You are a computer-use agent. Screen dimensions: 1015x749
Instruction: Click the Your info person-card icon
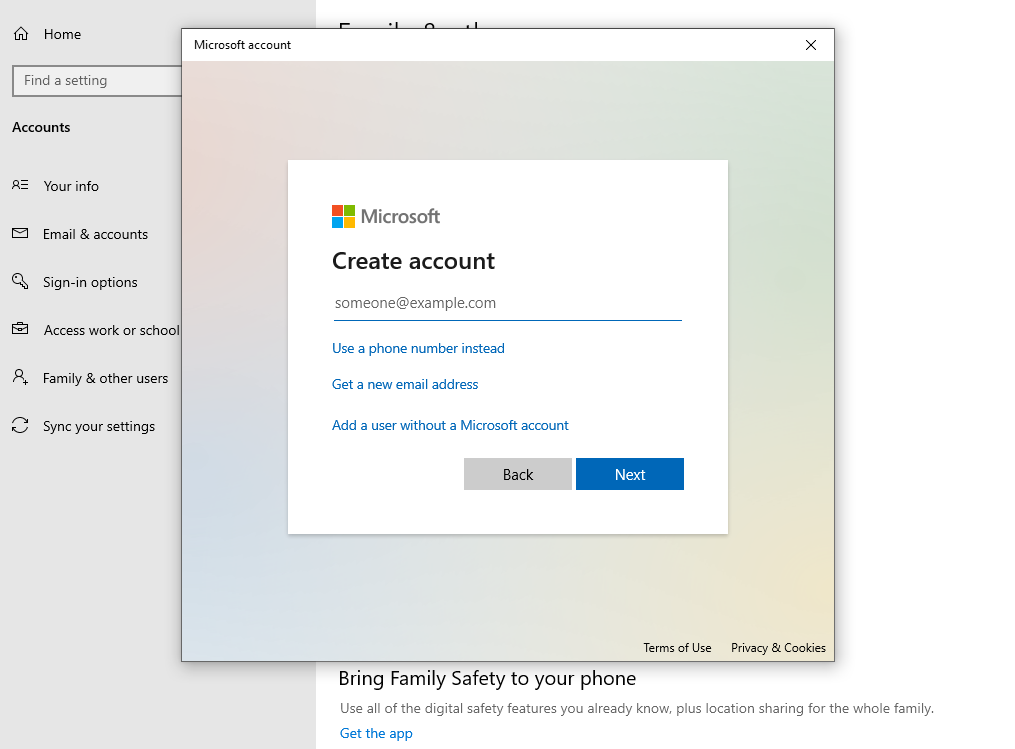coord(20,185)
